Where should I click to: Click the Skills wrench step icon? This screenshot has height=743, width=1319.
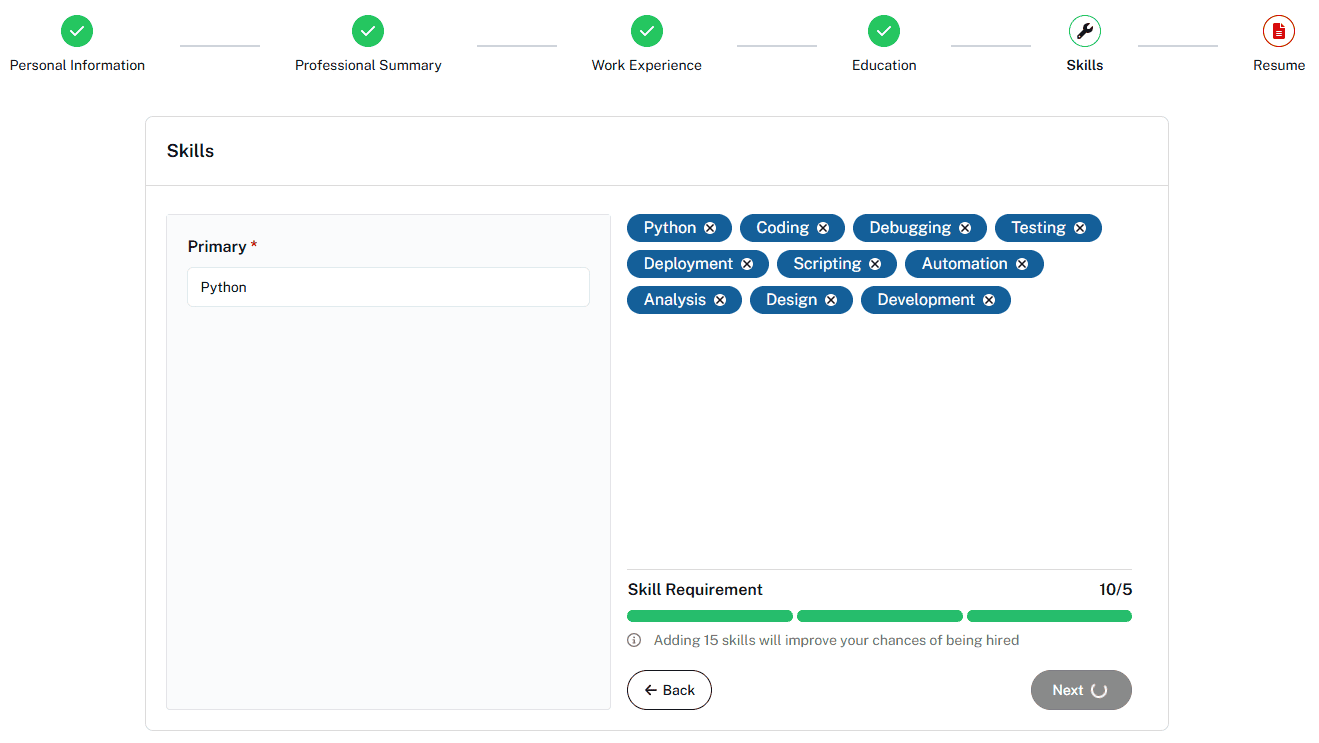click(x=1084, y=31)
